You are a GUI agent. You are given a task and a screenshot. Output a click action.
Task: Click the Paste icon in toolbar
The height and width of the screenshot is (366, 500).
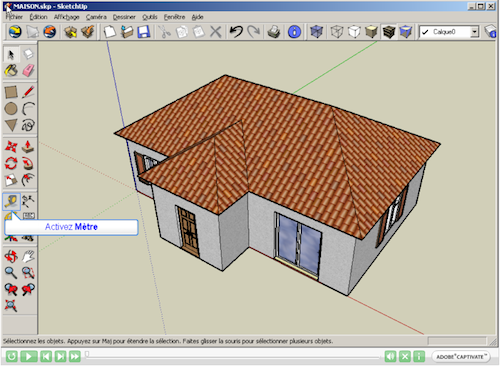[199, 32]
